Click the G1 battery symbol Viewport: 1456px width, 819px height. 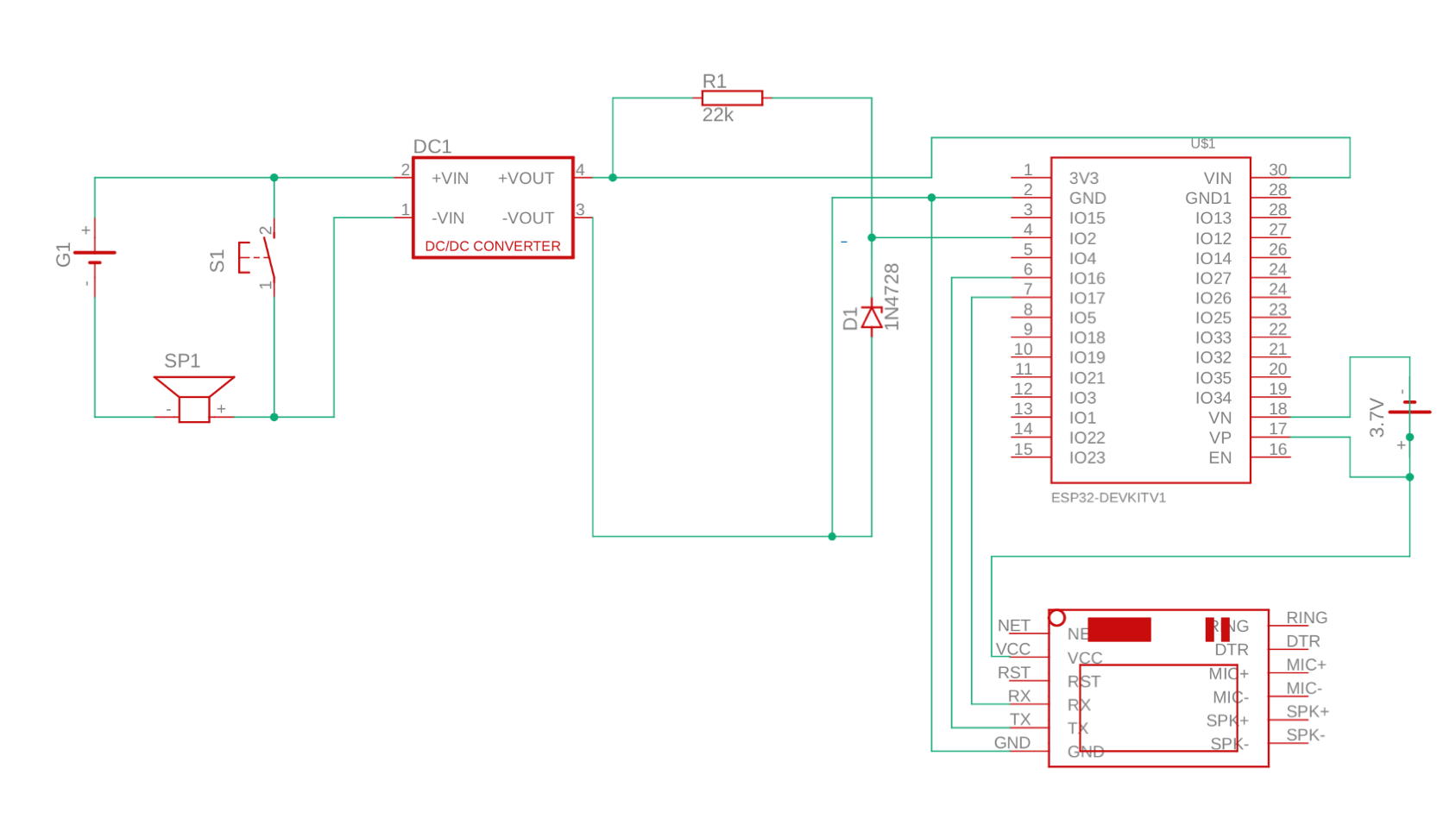94,256
